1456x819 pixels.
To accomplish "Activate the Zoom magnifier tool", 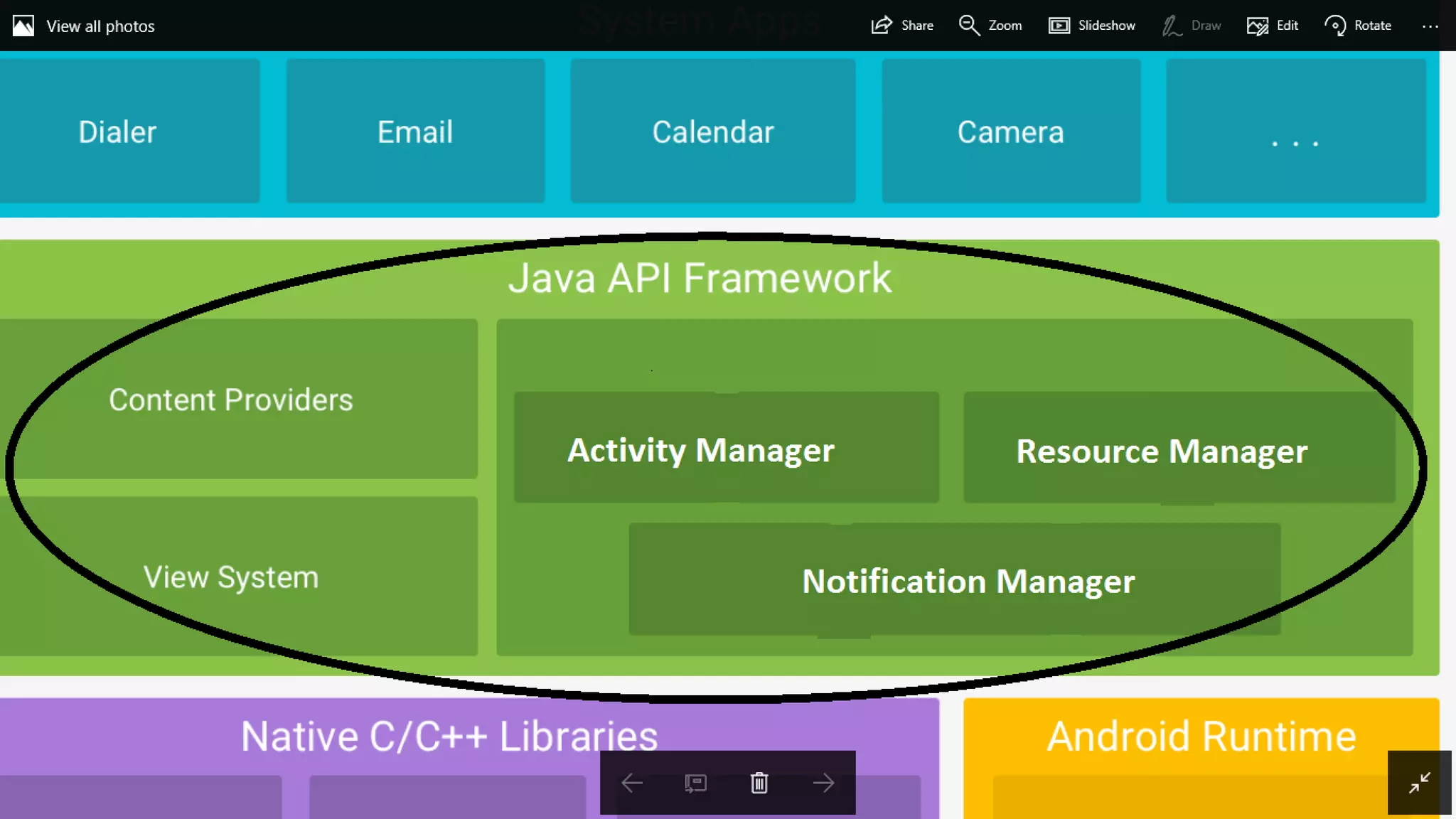I will pos(990,26).
